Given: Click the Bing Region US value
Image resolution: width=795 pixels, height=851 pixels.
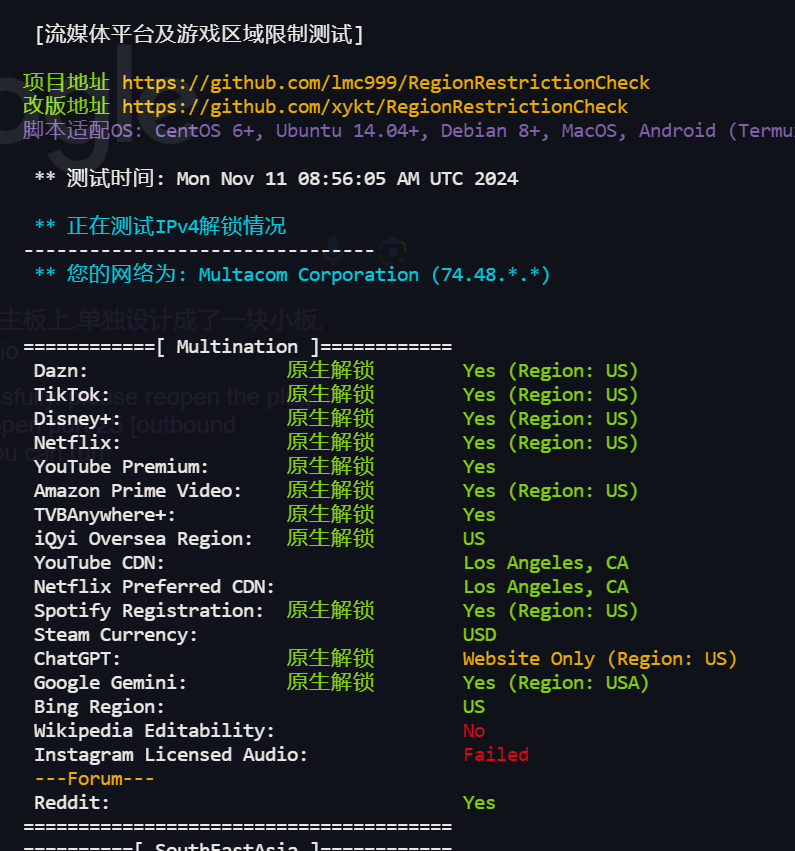Looking at the screenshot, I should click(x=474, y=707).
